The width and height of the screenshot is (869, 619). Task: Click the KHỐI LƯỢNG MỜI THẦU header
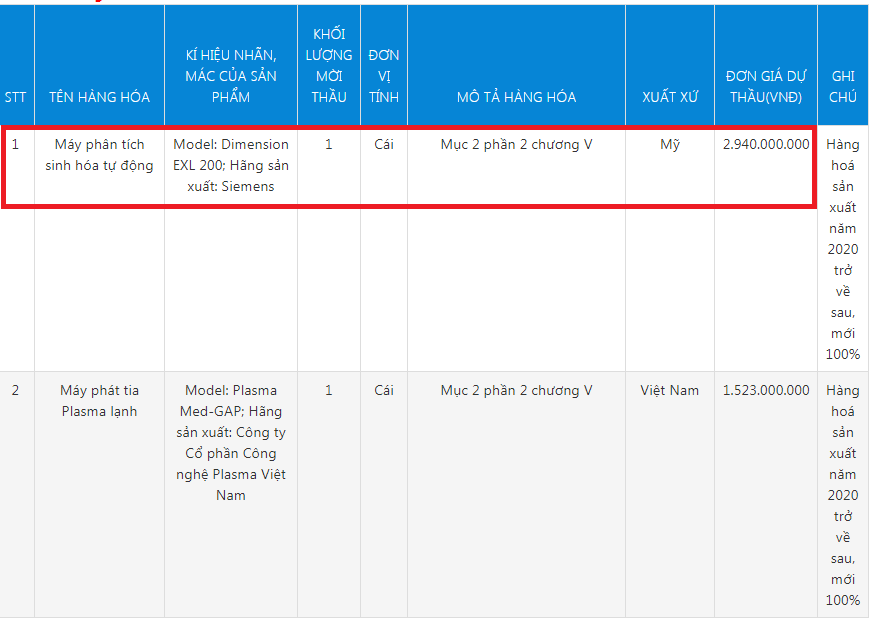(x=328, y=66)
